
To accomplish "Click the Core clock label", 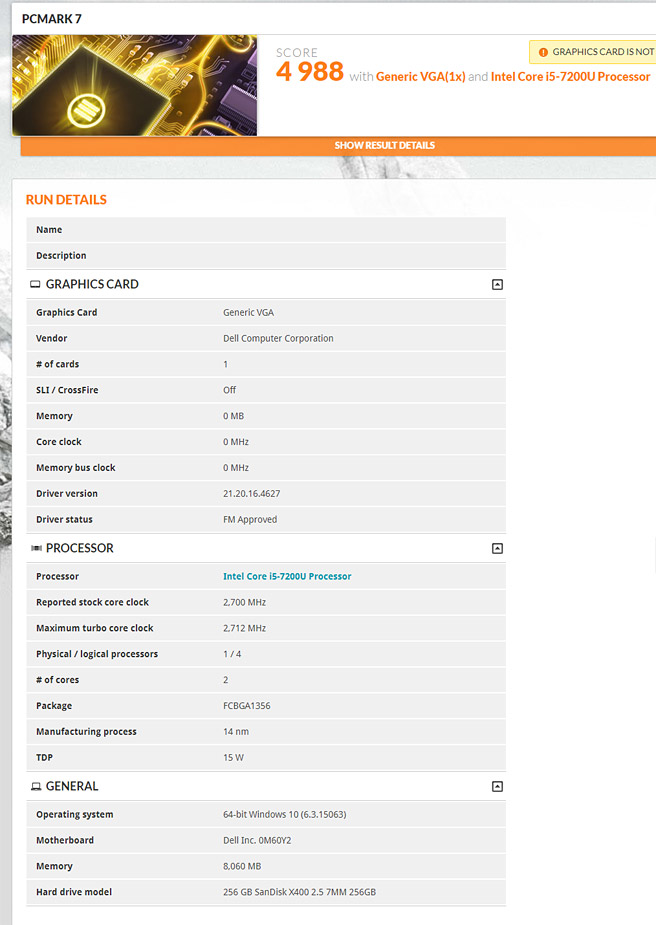I will click(59, 442).
